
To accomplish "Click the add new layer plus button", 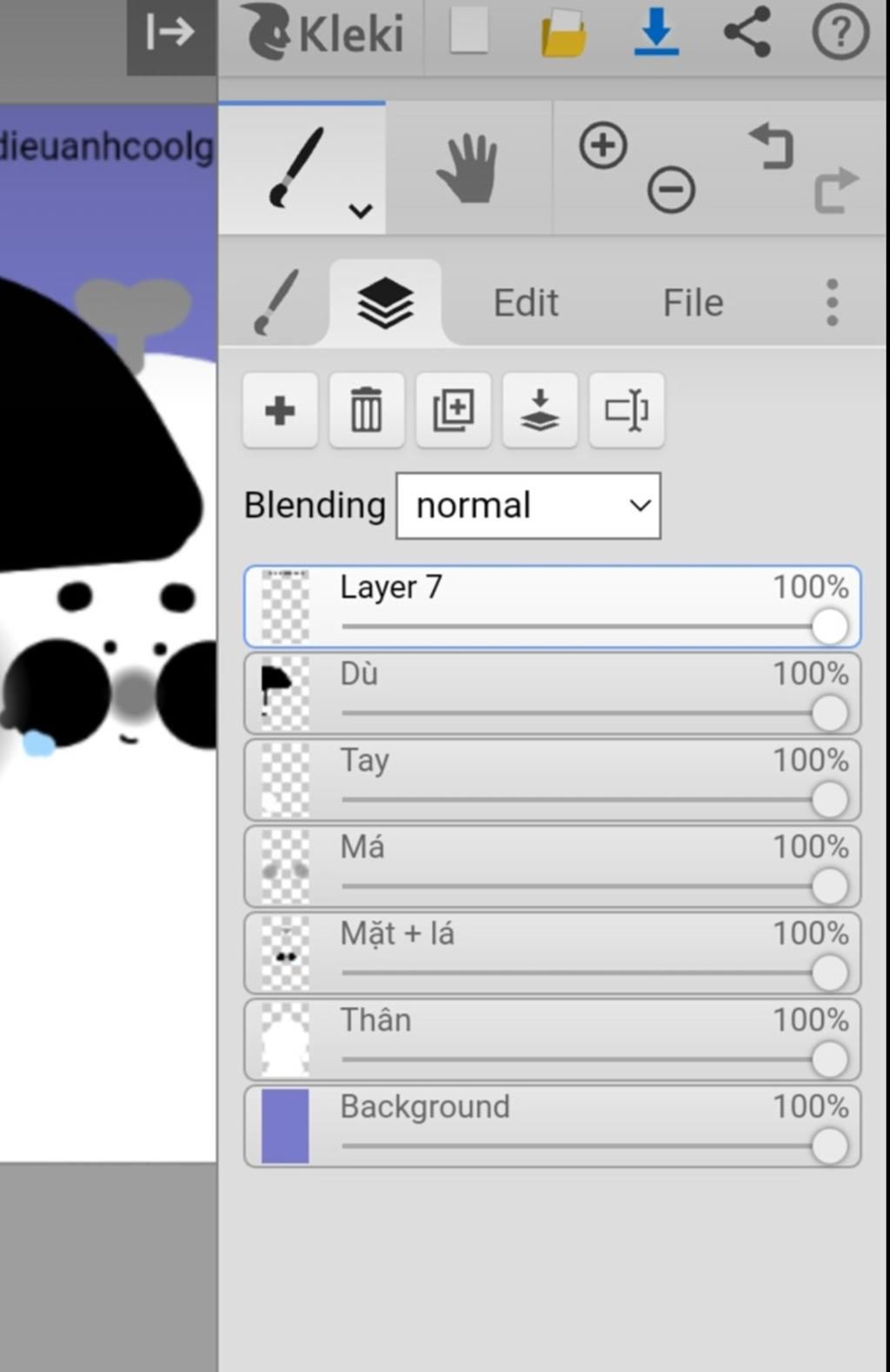I will point(280,410).
